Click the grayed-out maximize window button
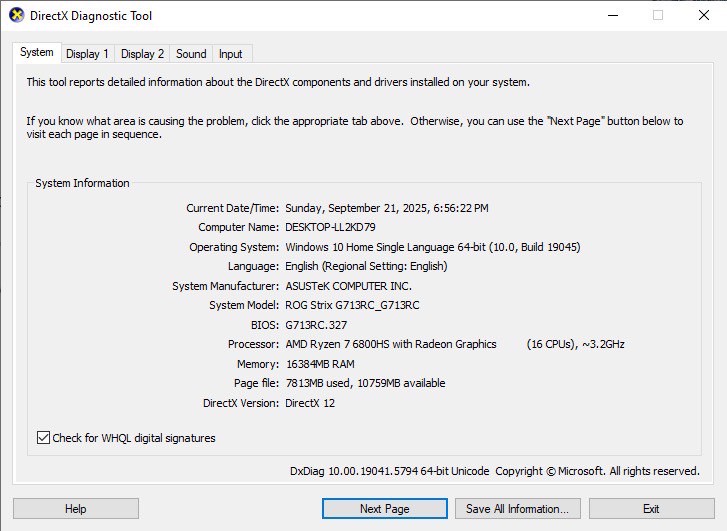Viewport: 727px width, 531px height. pos(658,16)
